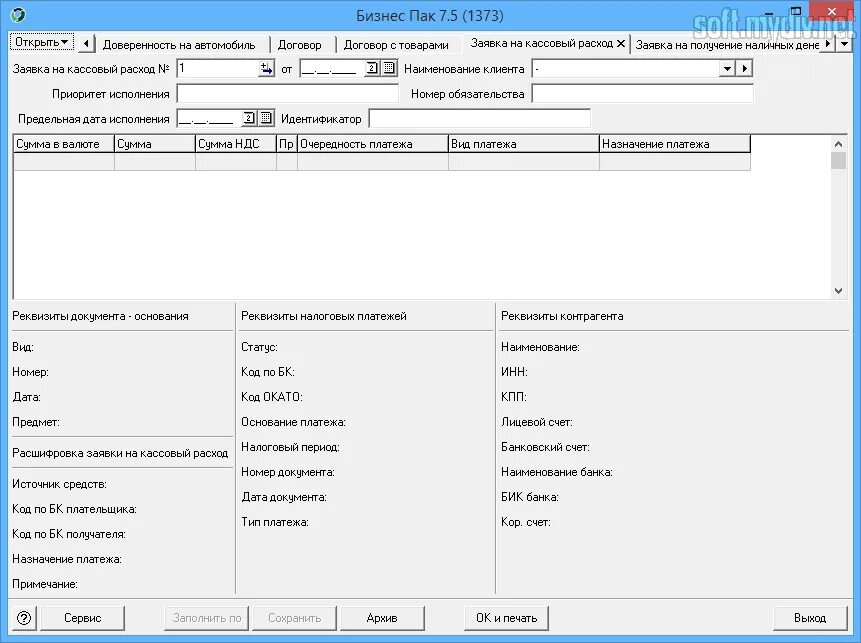
Task: Open the Договор с товарами tab
Action: [396, 45]
